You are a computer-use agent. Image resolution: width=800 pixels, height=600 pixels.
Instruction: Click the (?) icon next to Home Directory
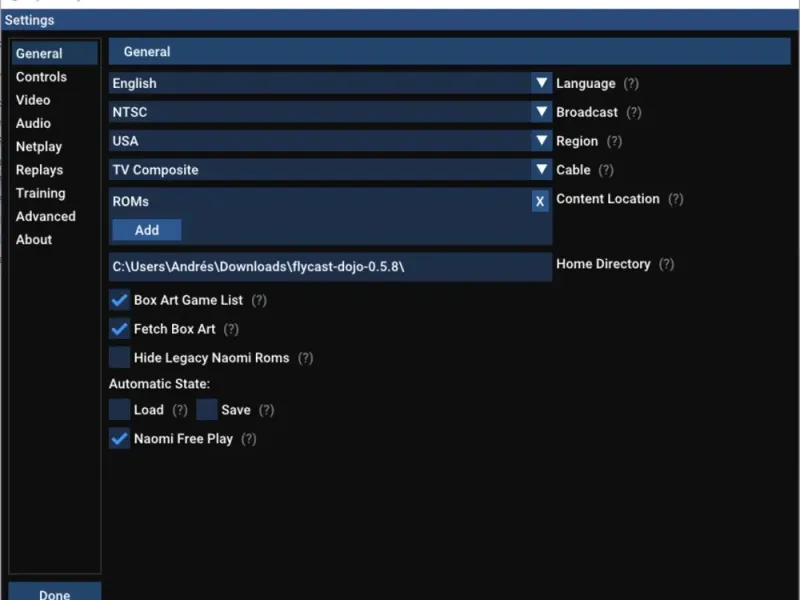click(x=666, y=264)
